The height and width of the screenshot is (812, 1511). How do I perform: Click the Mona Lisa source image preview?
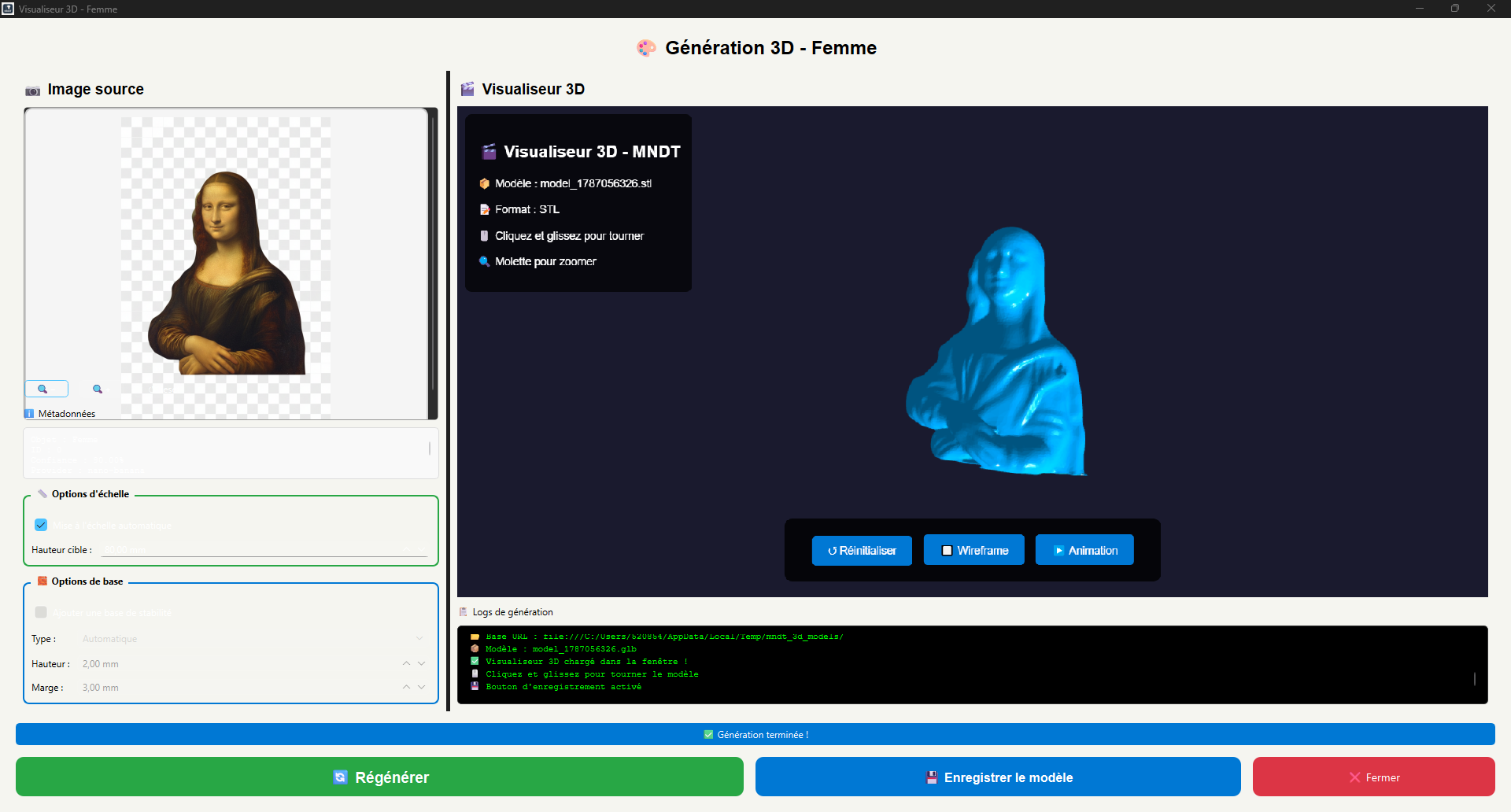click(x=226, y=268)
